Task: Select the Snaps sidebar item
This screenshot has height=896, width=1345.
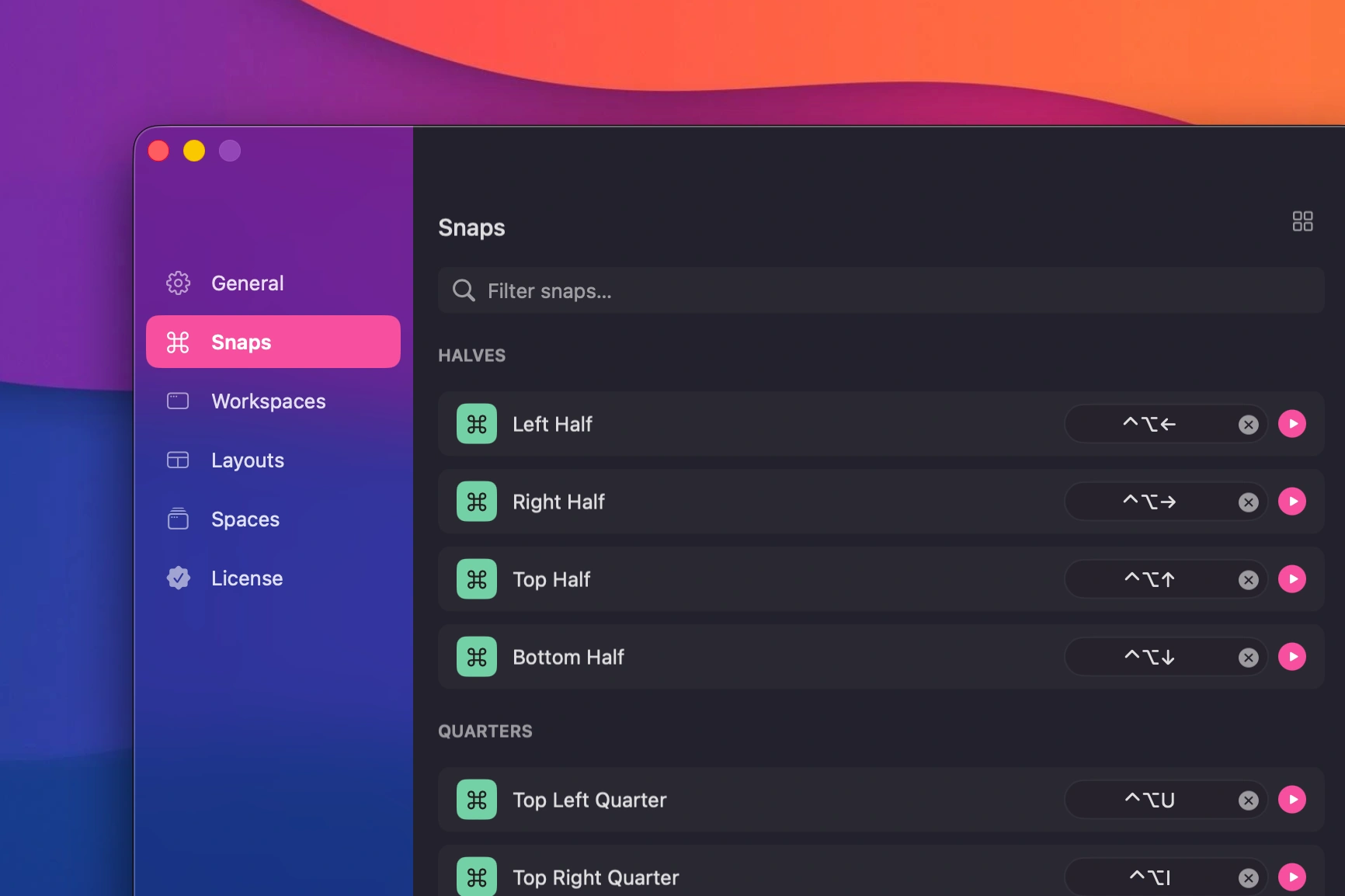Action: [273, 342]
